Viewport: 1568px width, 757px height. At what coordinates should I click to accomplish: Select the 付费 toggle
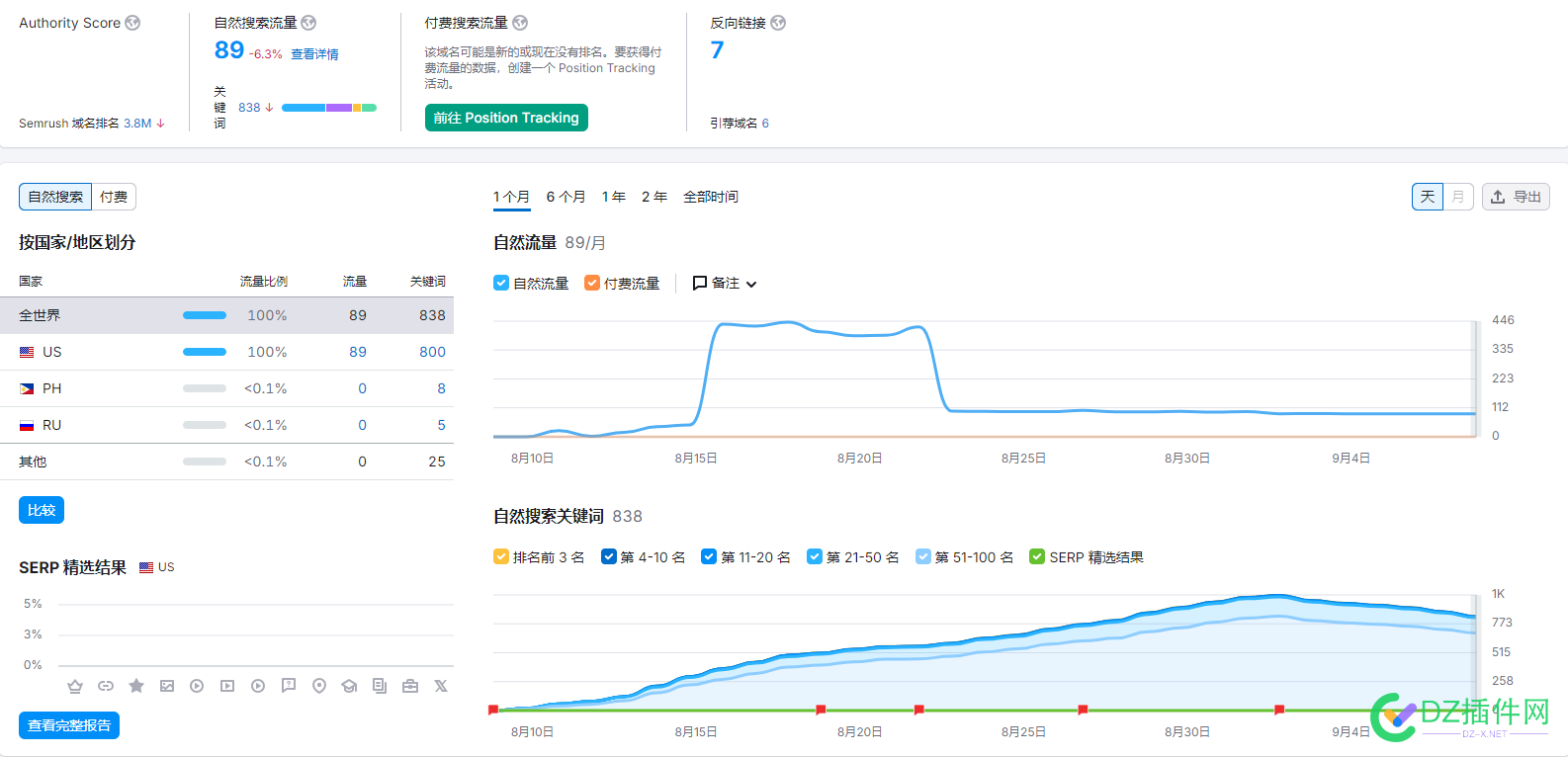(x=114, y=197)
